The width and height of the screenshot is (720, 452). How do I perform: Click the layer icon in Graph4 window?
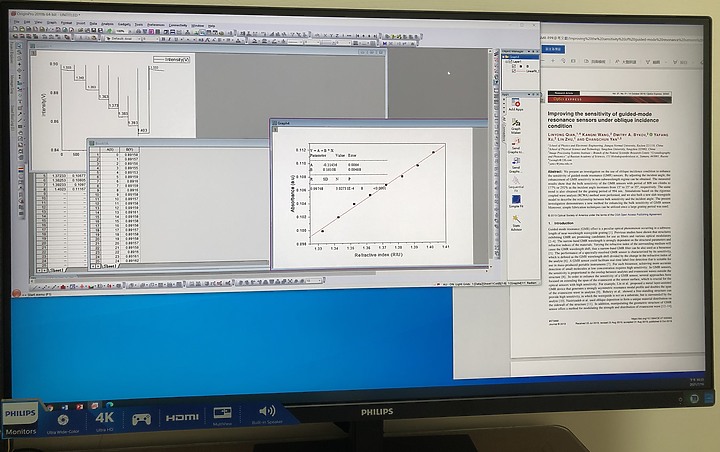point(275,130)
